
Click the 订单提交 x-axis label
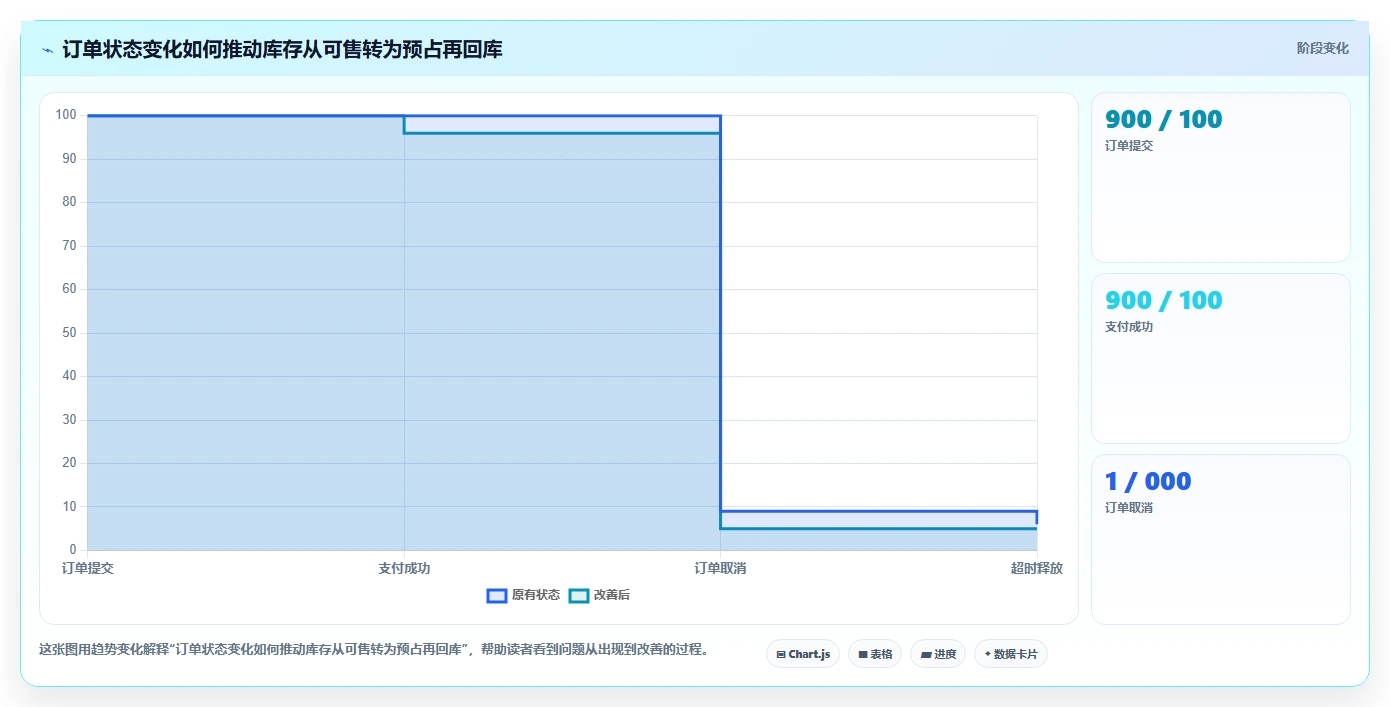click(88, 568)
